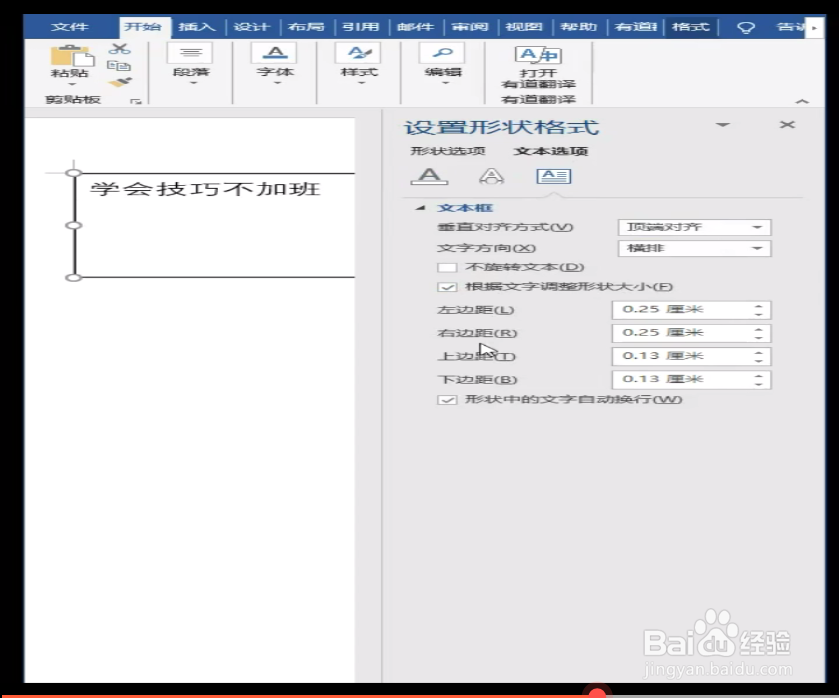
Task: Open Youdao Translate (打开有道翻译) icon
Action: click(x=538, y=55)
